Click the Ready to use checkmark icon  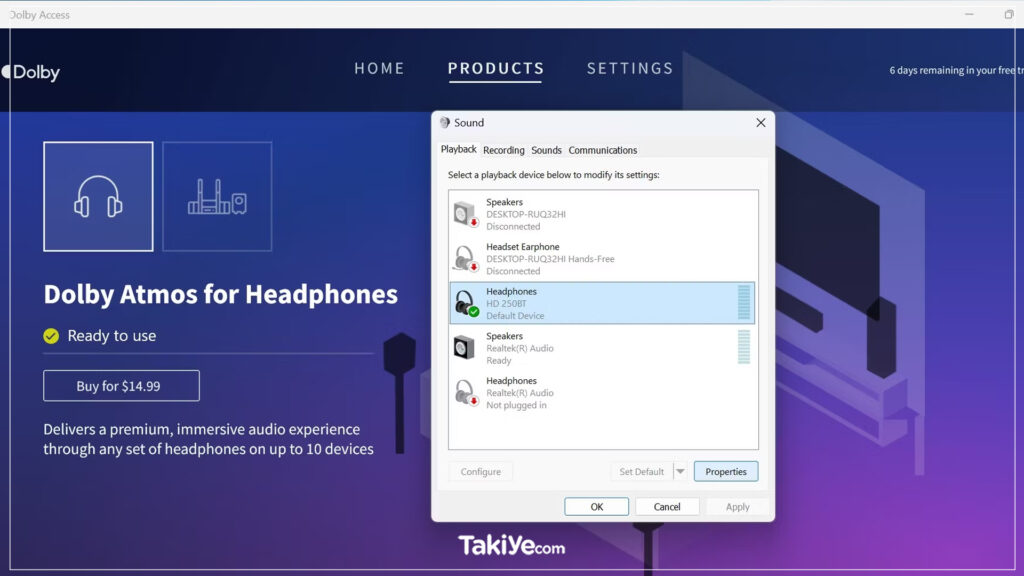tap(51, 336)
